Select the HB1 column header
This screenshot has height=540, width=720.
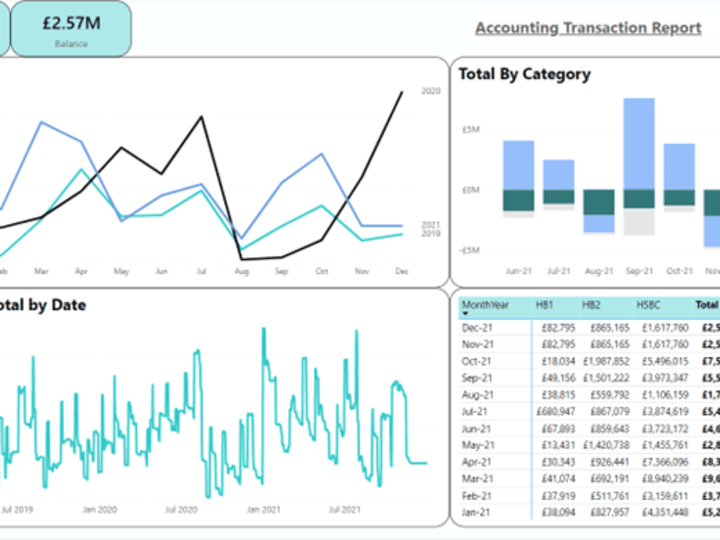545,304
